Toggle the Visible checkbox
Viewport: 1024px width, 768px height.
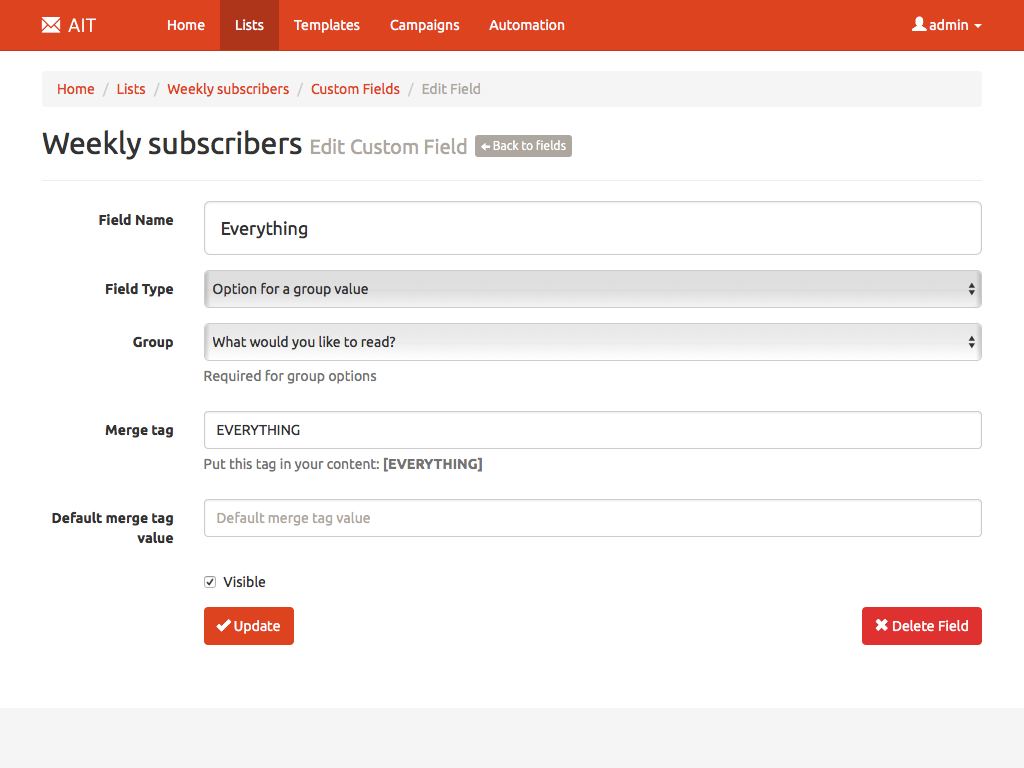click(210, 582)
